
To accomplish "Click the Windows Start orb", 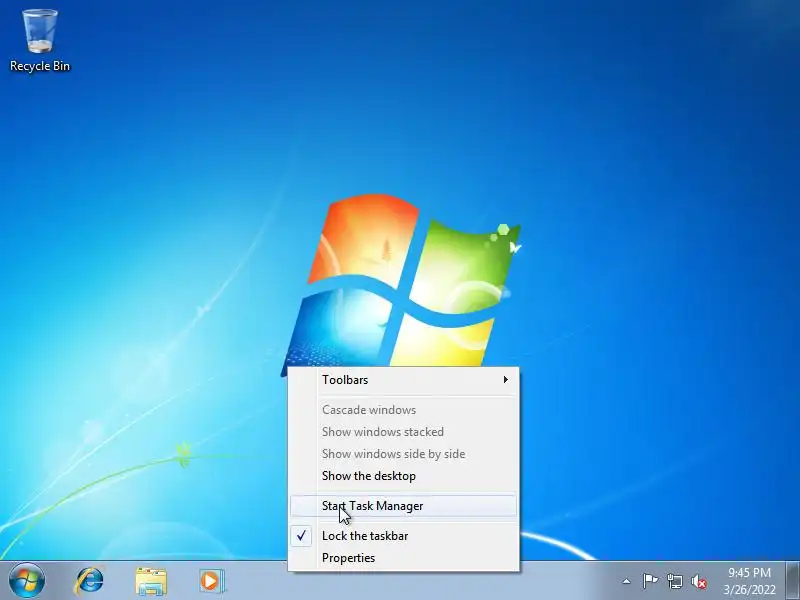I will pyautogui.click(x=27, y=581).
